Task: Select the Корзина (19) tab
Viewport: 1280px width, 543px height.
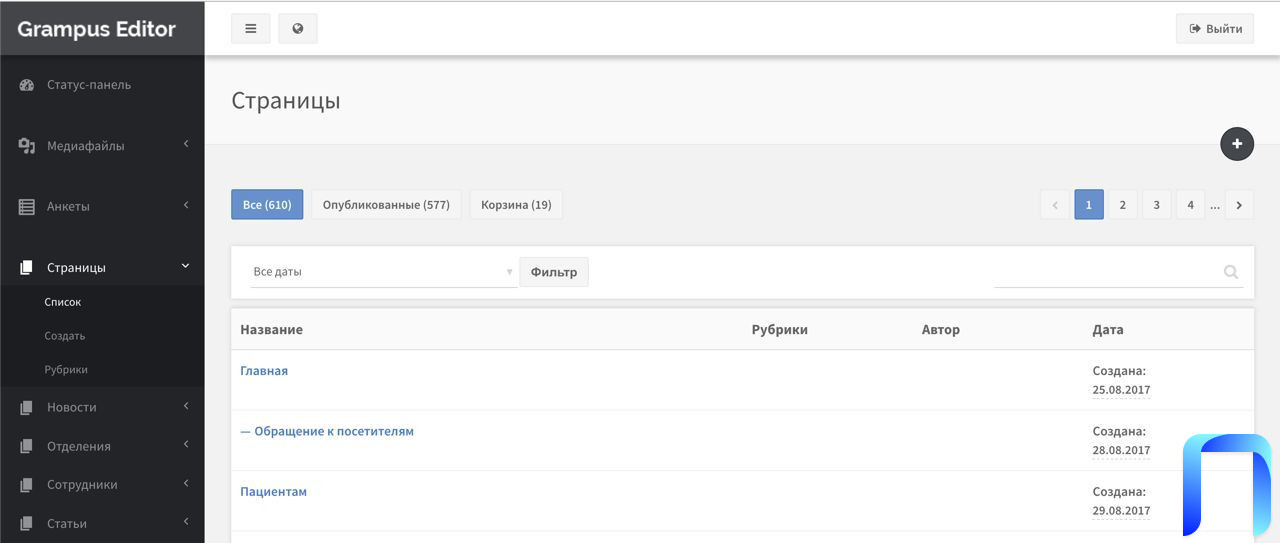Action: 516,205
